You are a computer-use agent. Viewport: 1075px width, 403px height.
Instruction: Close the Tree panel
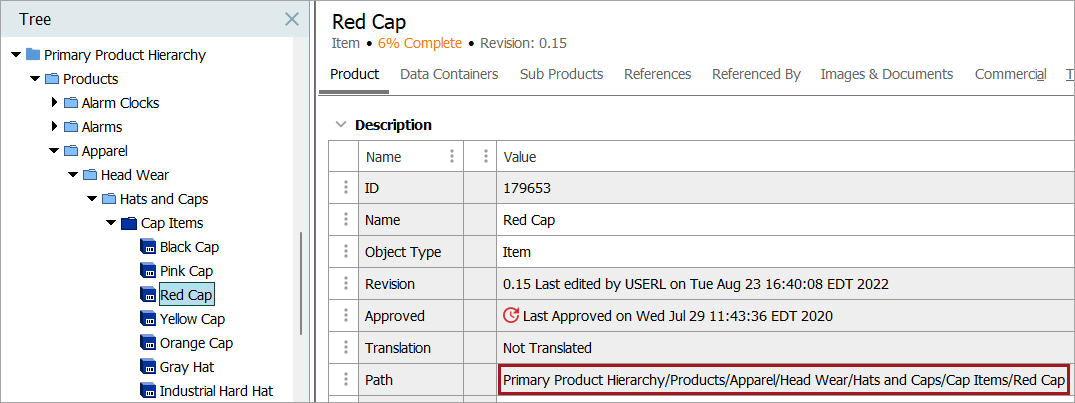coord(292,19)
